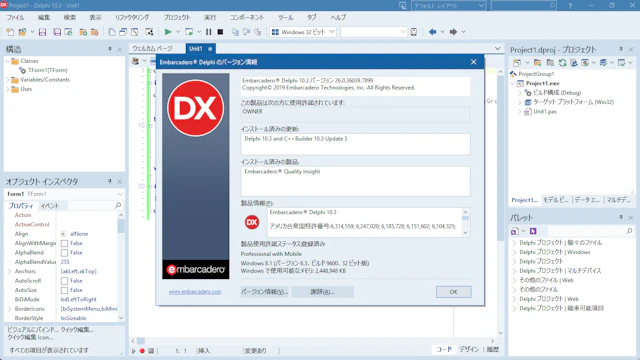This screenshot has width=640, height=360.
Task: Click the Pause toolbar icon
Action: click(209, 32)
